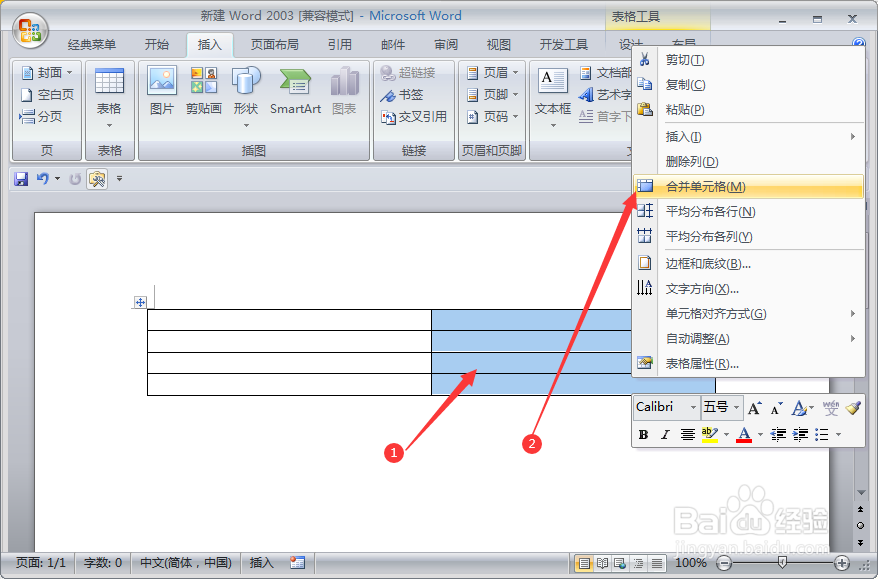Click the table move handle

(140, 302)
